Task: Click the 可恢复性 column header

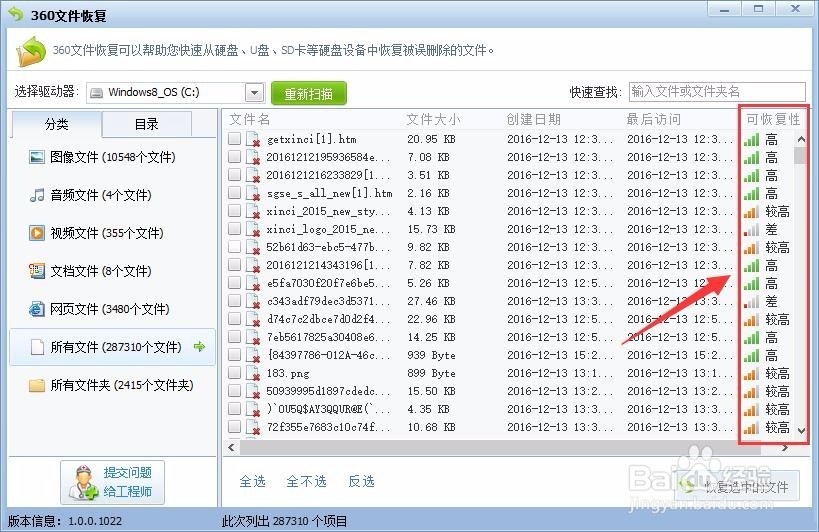Action: coord(773,120)
